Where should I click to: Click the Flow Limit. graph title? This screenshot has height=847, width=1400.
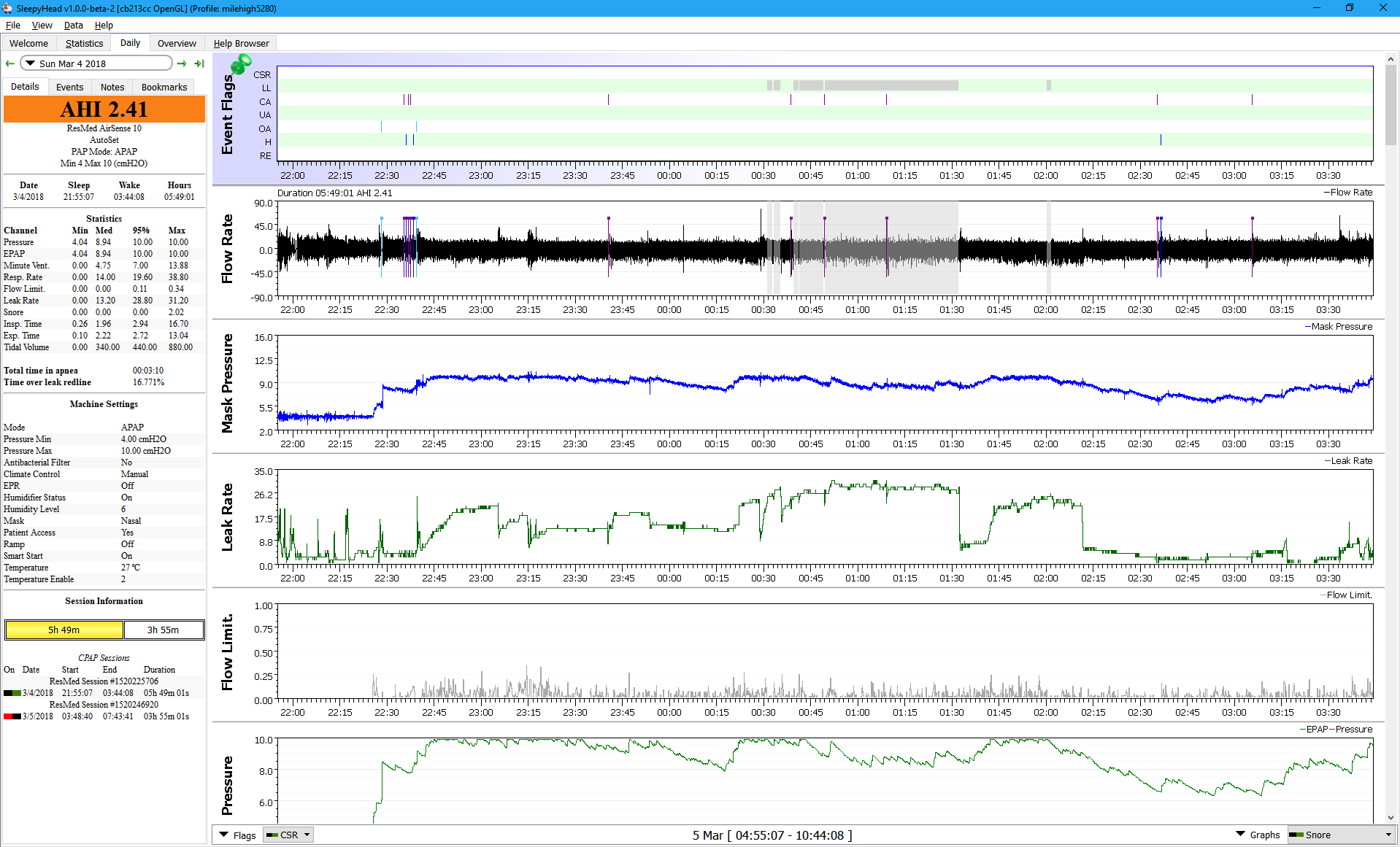point(227,651)
